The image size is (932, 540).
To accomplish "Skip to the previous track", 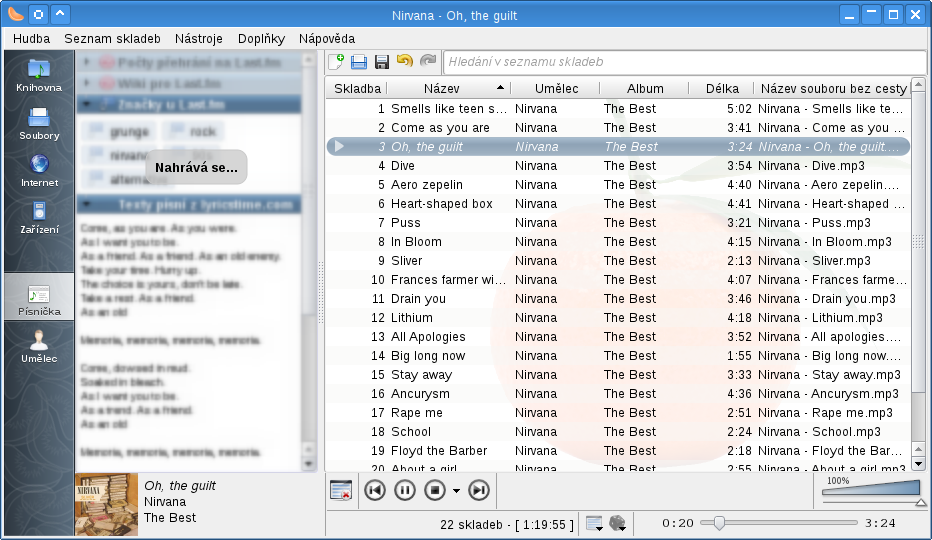I will click(x=374, y=491).
